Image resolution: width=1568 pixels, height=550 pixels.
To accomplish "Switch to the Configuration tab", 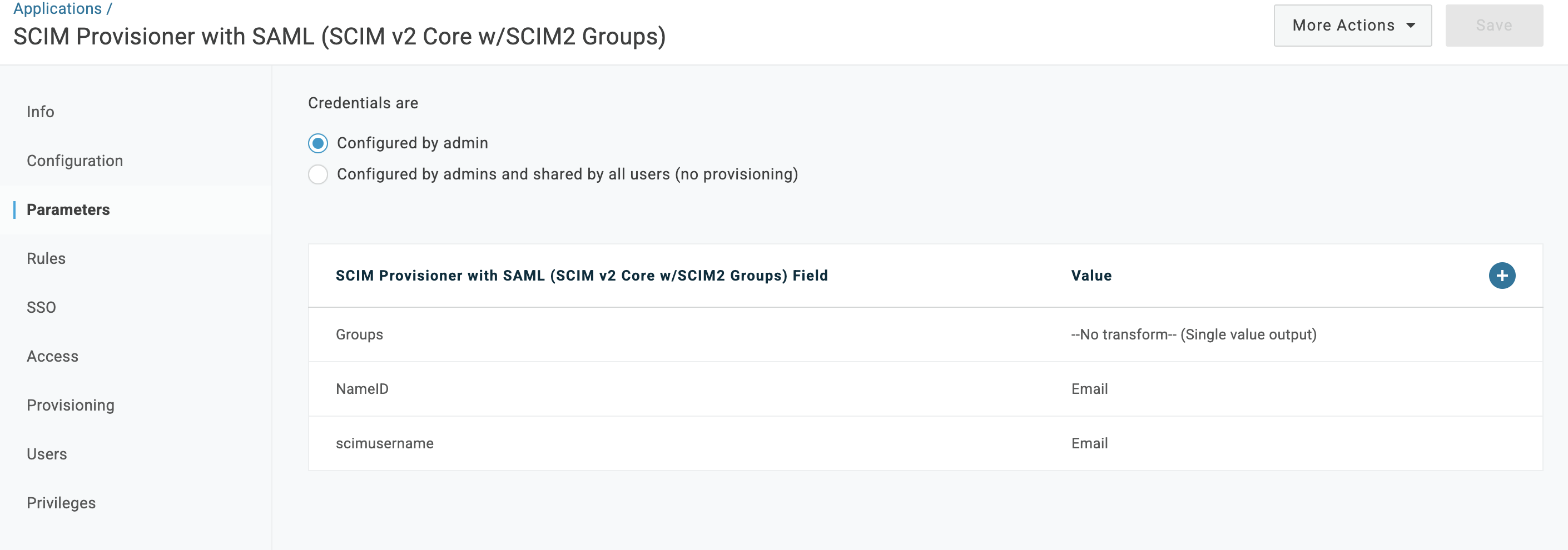I will point(75,161).
